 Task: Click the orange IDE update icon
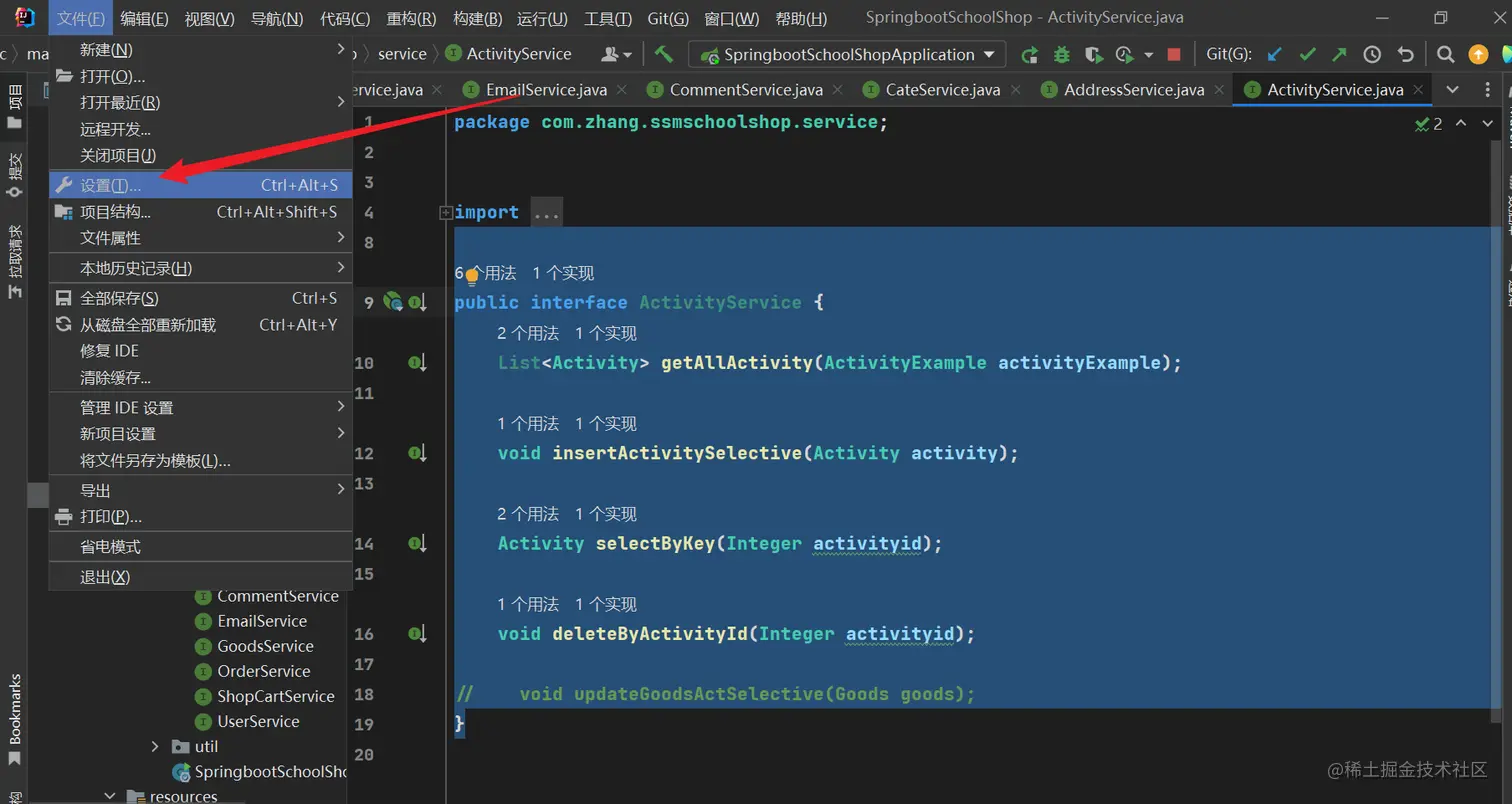(x=1478, y=55)
